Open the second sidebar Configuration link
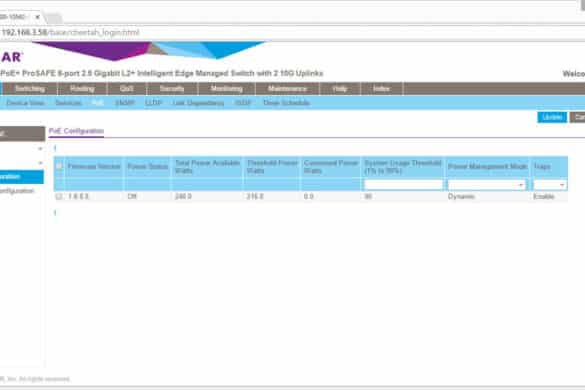The width and height of the screenshot is (585, 390). coord(17,191)
